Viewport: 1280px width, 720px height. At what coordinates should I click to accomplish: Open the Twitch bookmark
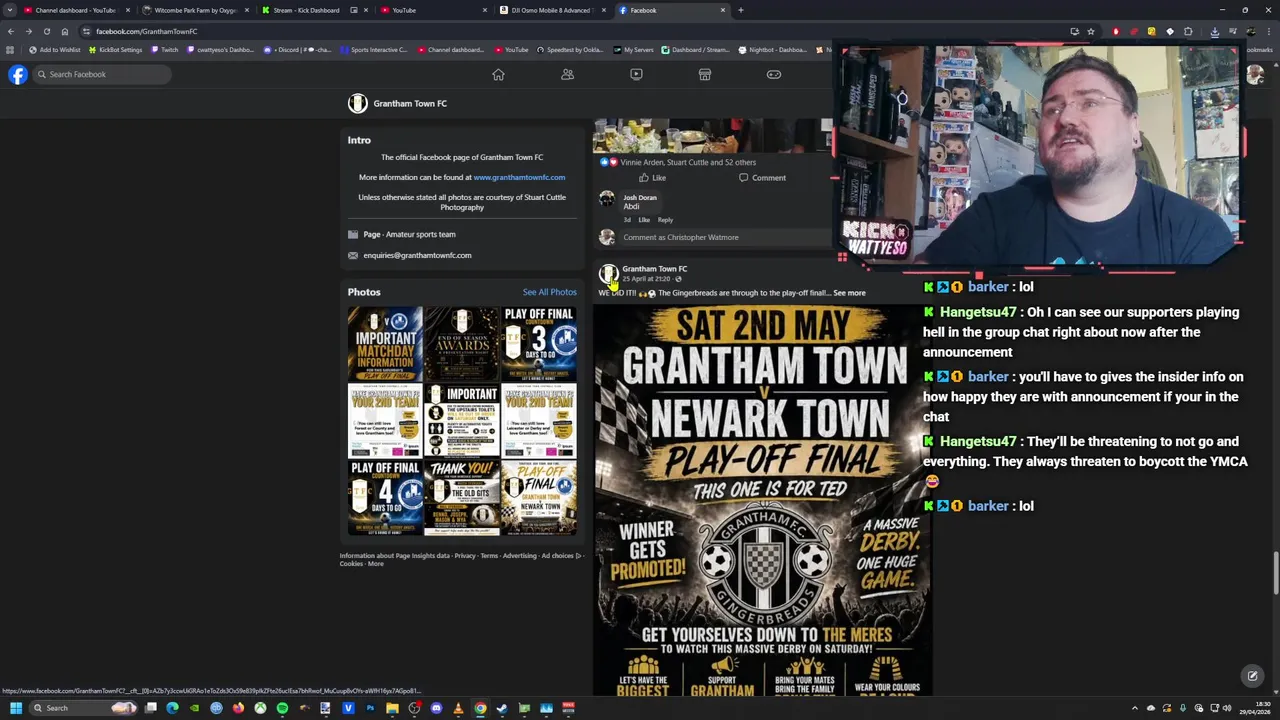click(165, 50)
